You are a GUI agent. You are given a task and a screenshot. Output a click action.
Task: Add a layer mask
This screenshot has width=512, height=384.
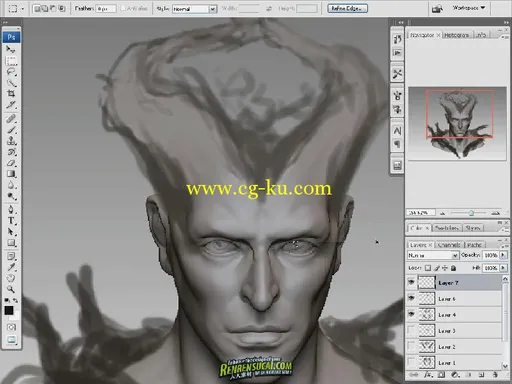click(x=441, y=375)
